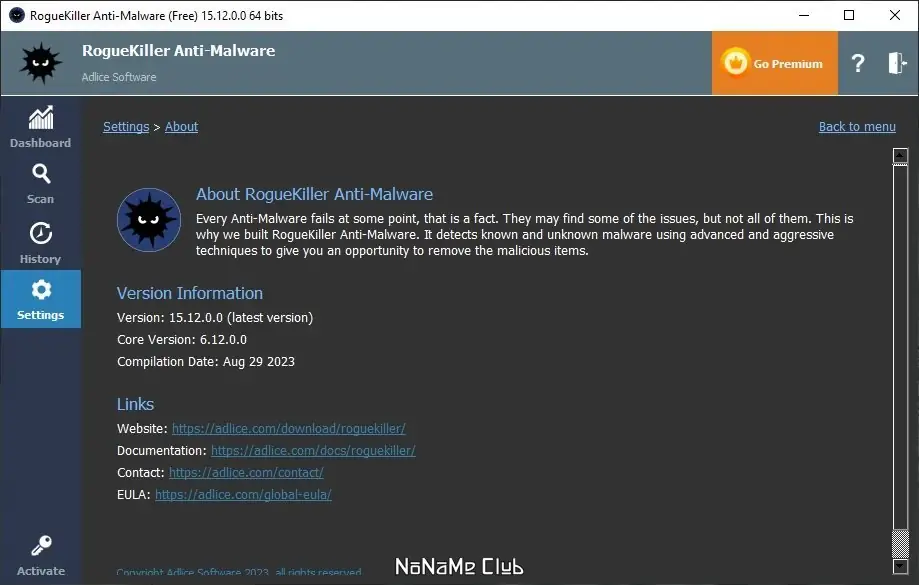
Task: Click 'Compilation Date: Aug 29 2023' text
Action: (x=206, y=362)
